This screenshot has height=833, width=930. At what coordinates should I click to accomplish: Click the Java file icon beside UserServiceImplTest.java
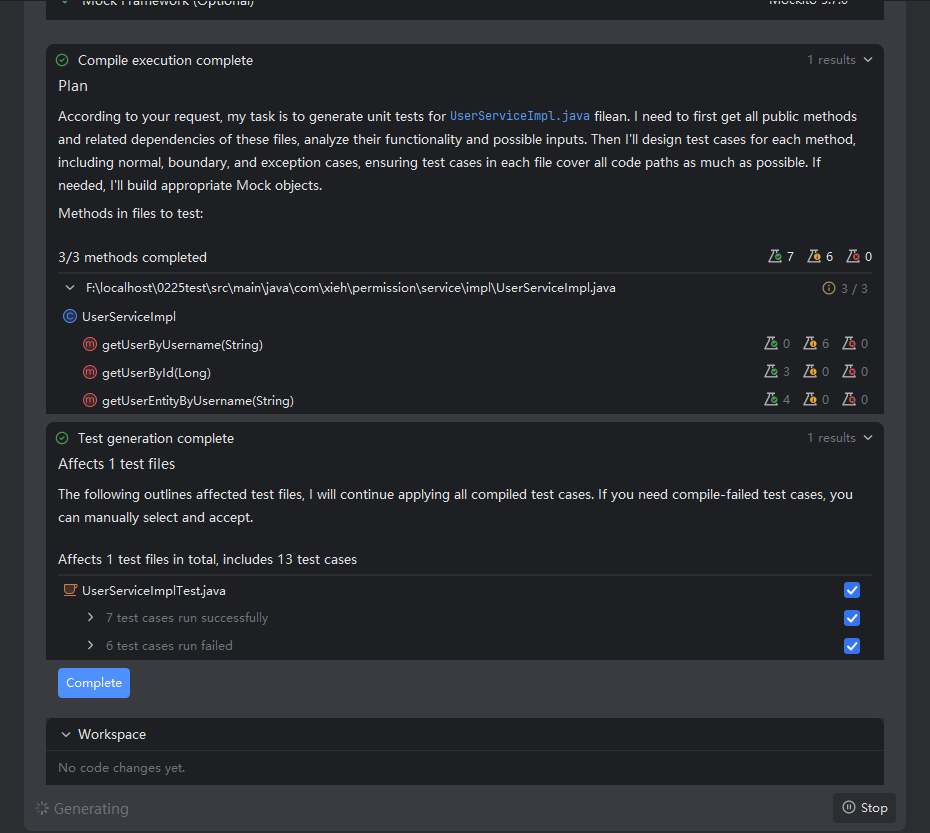[70, 591]
